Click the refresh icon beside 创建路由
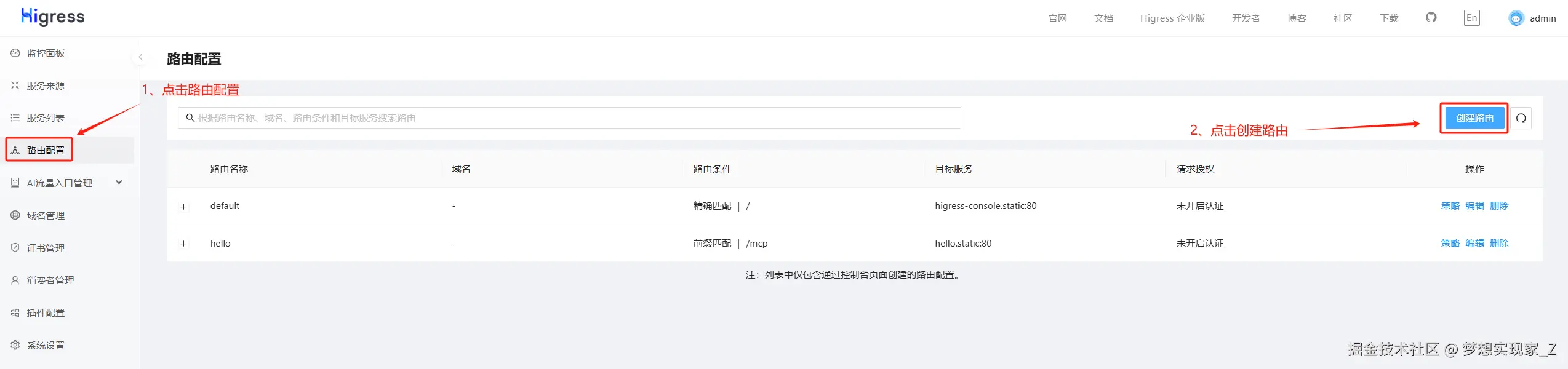 1521,118
